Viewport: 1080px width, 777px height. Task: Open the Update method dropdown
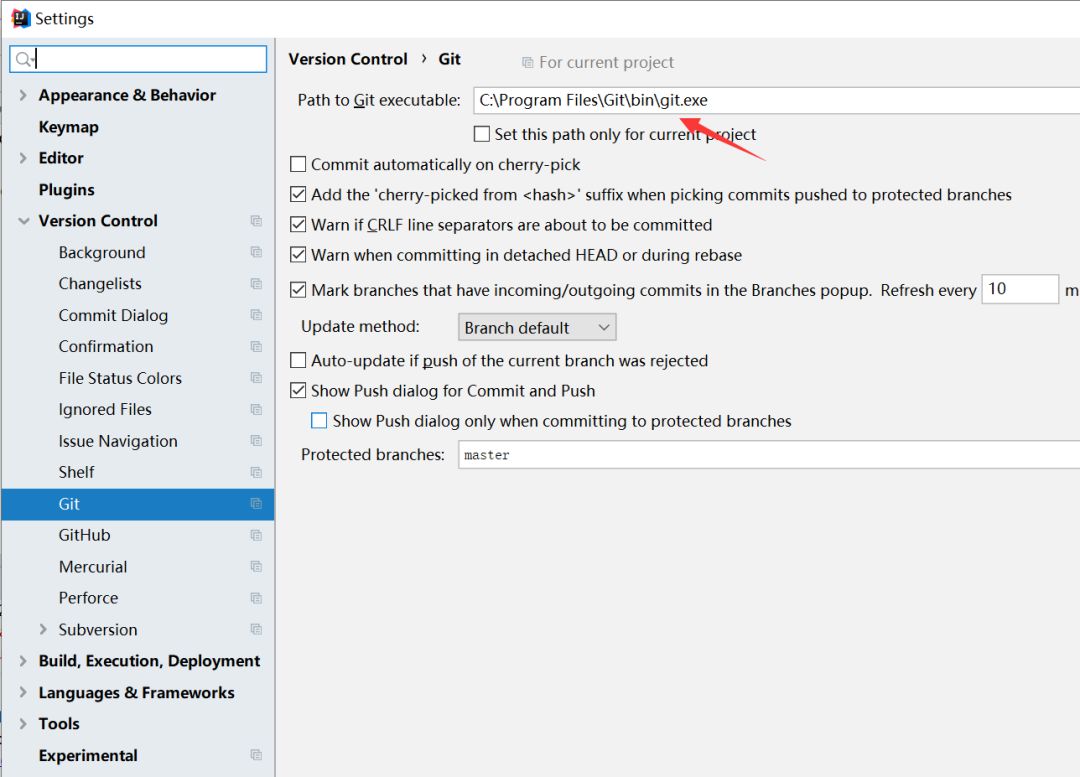(x=537, y=327)
